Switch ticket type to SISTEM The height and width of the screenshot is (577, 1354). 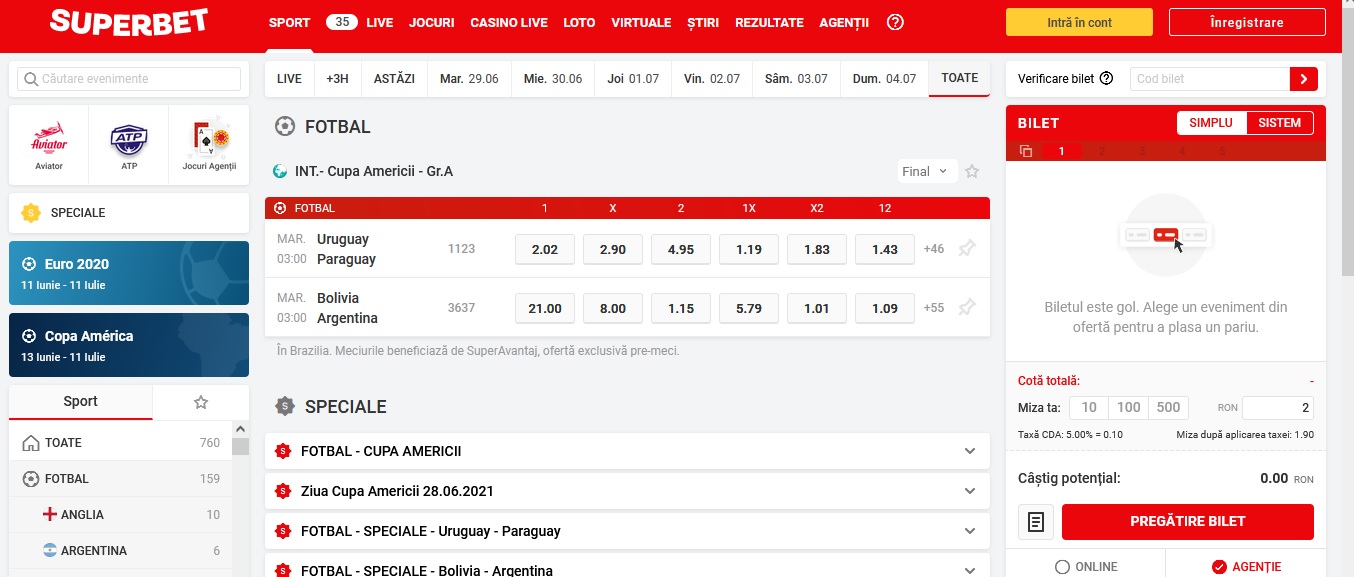pyautogui.click(x=1280, y=123)
